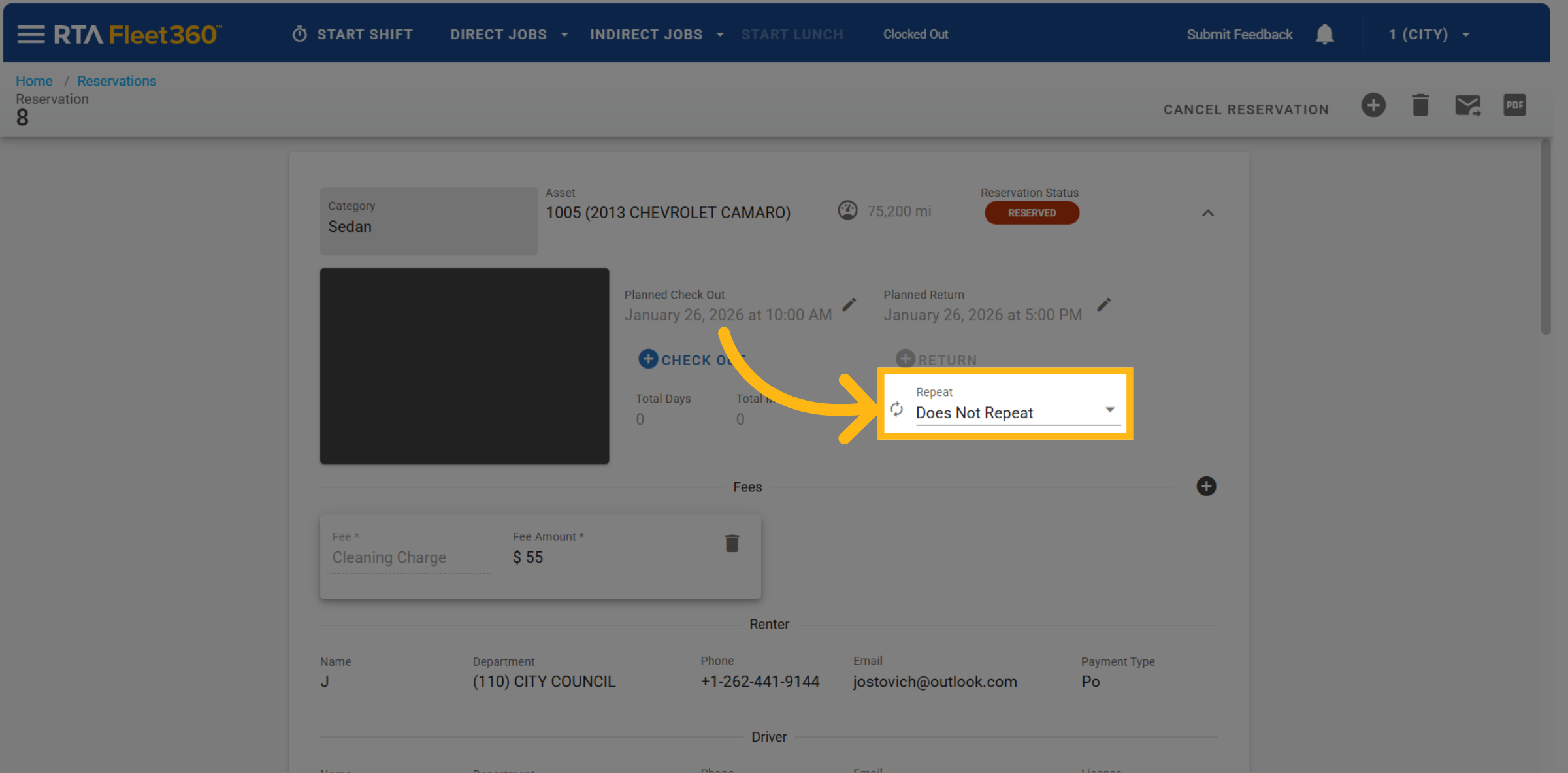Viewport: 1568px width, 773px height.
Task: Click the notifications bell icon
Action: 1324,34
